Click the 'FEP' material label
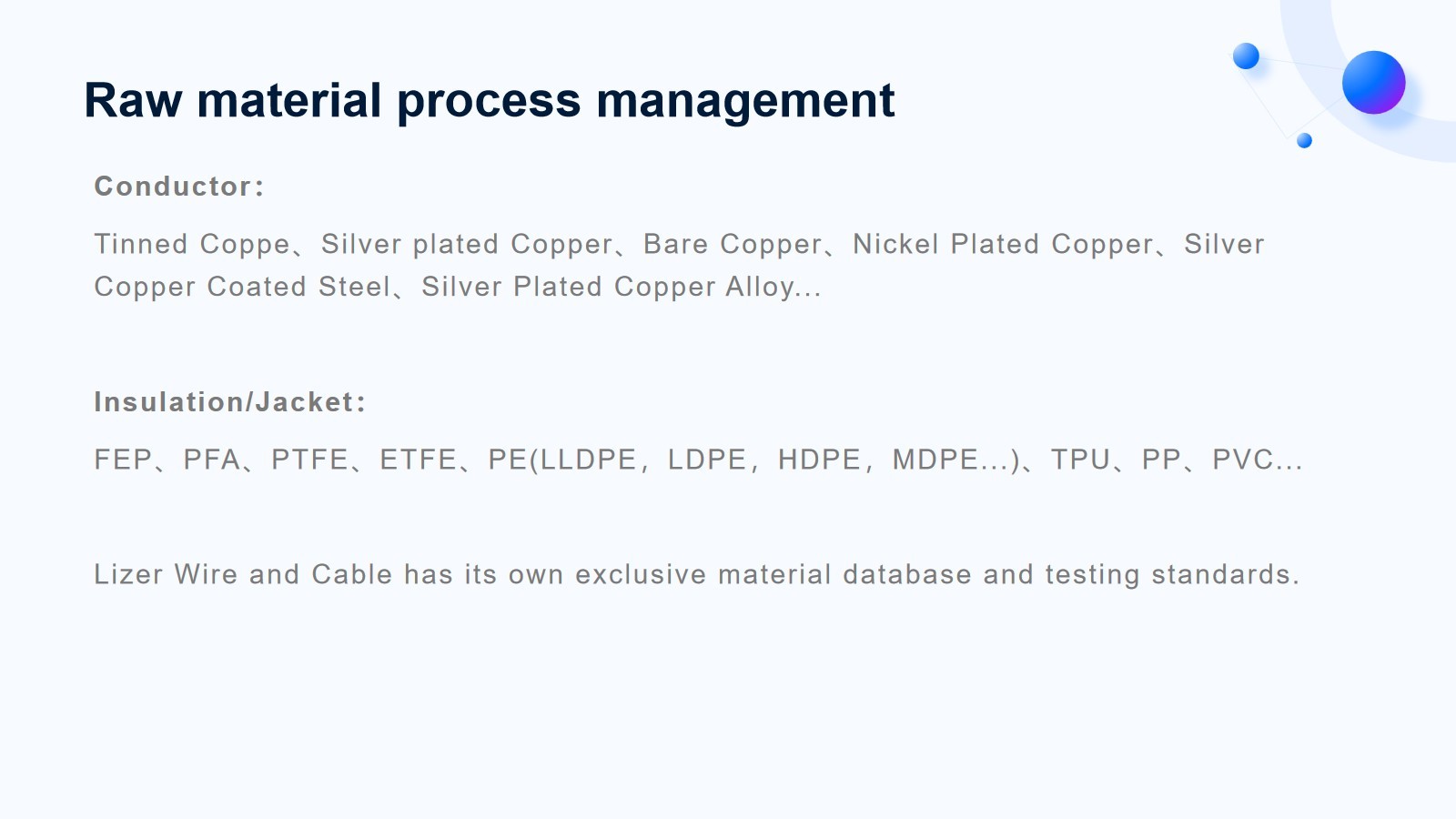This screenshot has width=1456, height=819. 123,460
